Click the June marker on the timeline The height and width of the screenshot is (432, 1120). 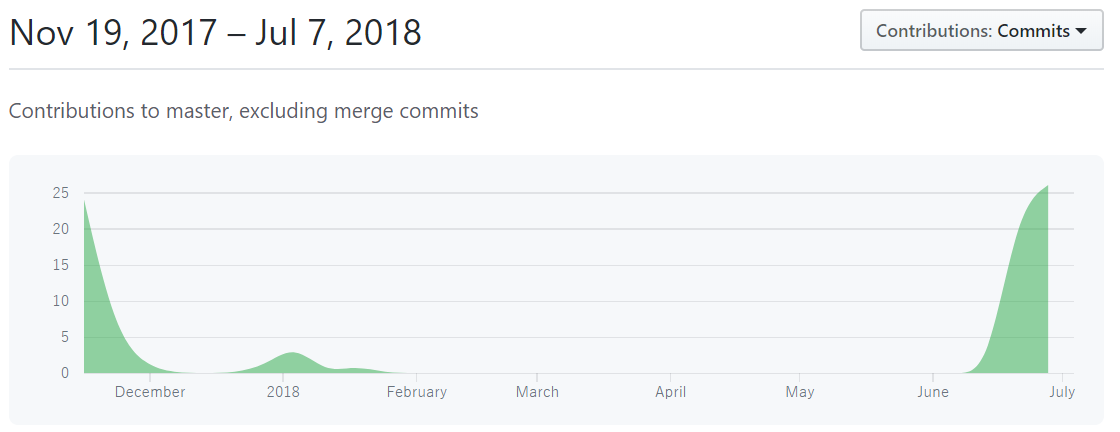point(933,392)
